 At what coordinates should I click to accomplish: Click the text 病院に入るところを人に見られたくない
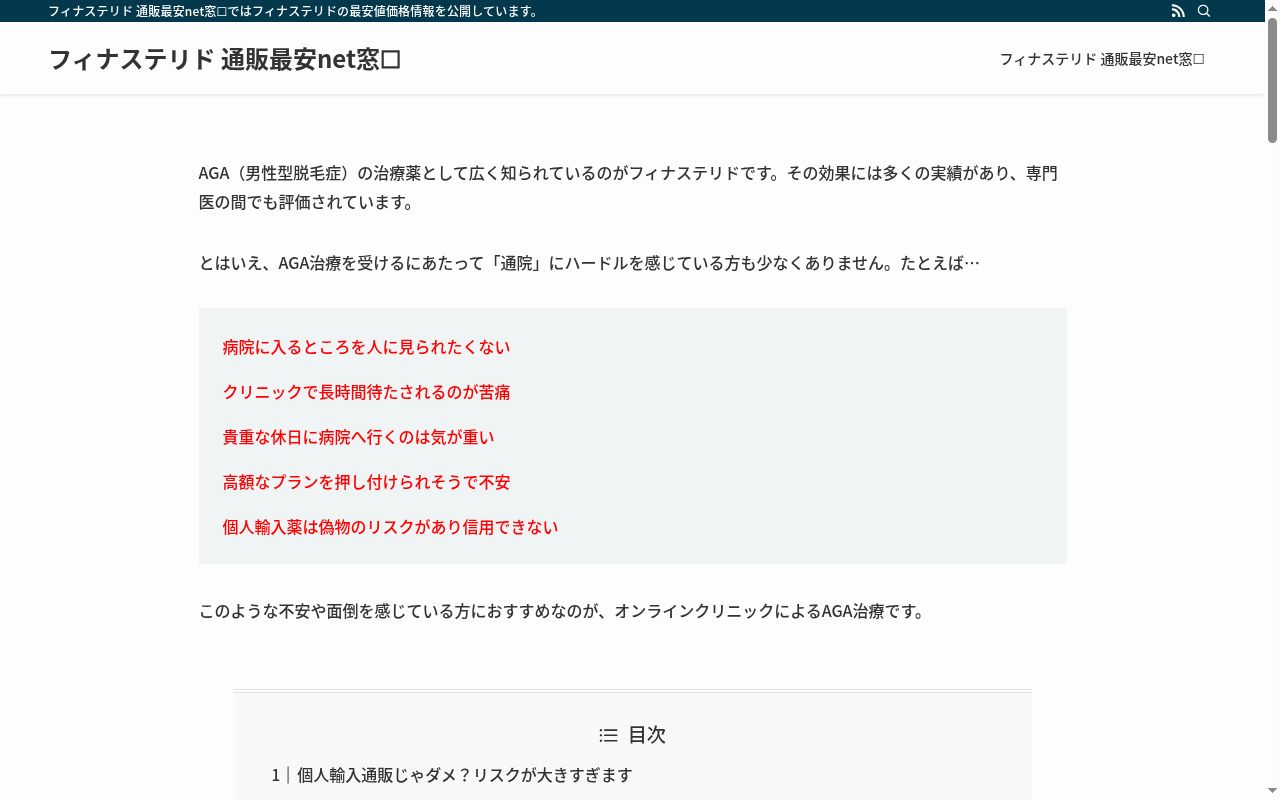pos(366,347)
